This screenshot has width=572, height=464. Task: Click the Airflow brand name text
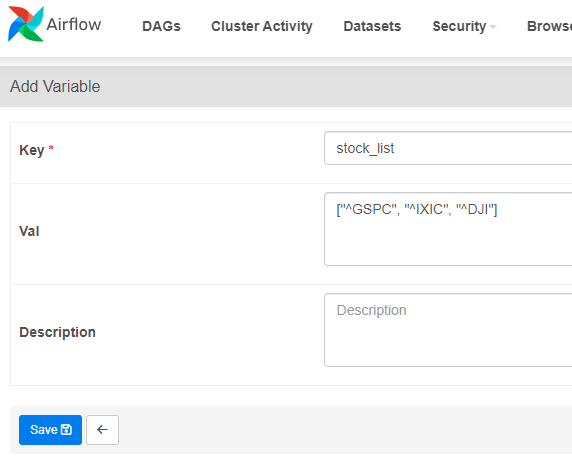74,24
